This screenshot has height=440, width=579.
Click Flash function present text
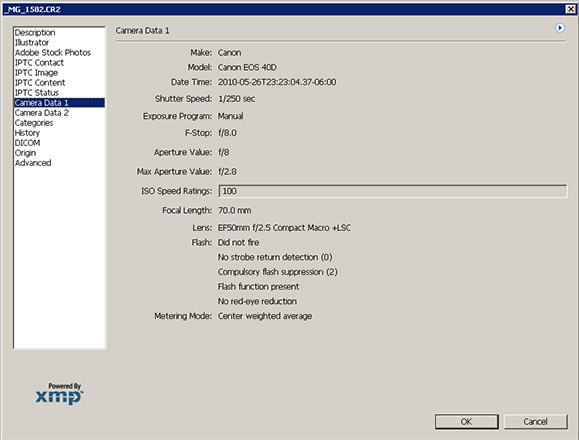click(258, 286)
